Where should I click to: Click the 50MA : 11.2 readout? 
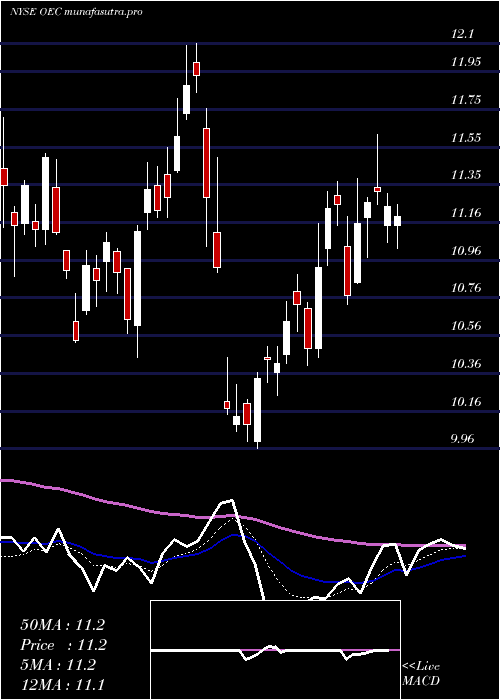click(62, 625)
